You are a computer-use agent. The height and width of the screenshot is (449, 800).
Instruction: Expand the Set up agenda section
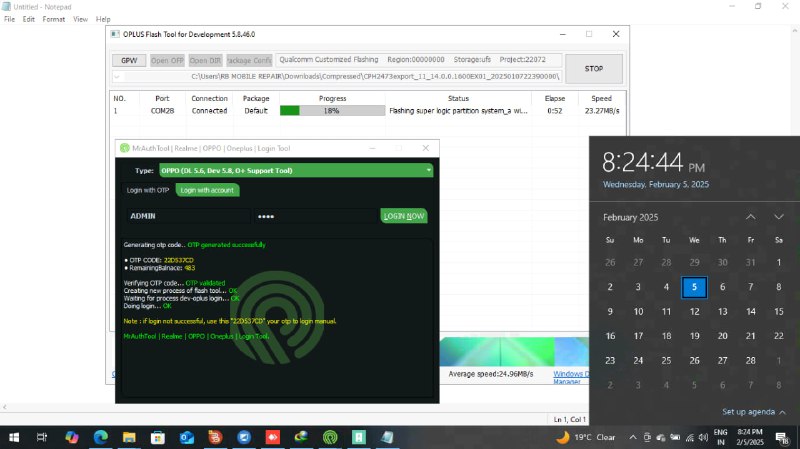[754, 412]
